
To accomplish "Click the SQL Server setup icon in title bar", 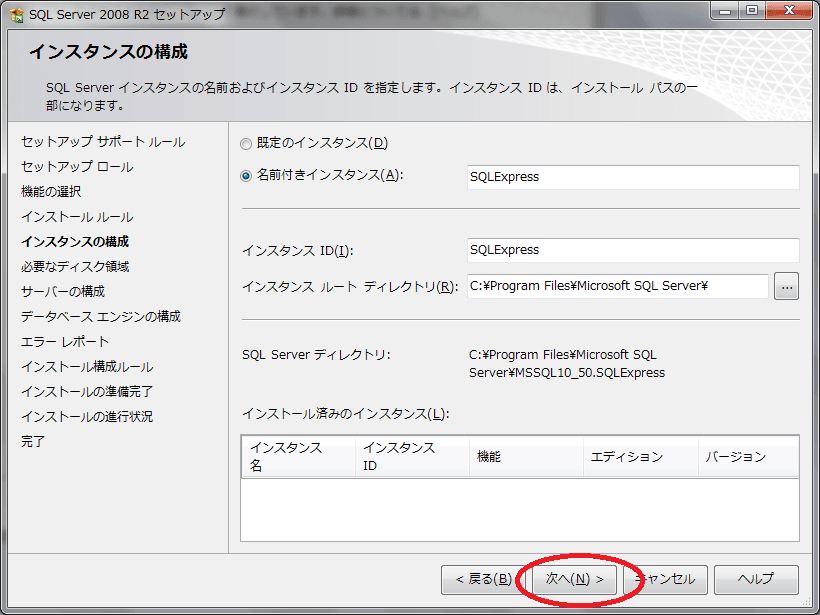I will pos(17,13).
